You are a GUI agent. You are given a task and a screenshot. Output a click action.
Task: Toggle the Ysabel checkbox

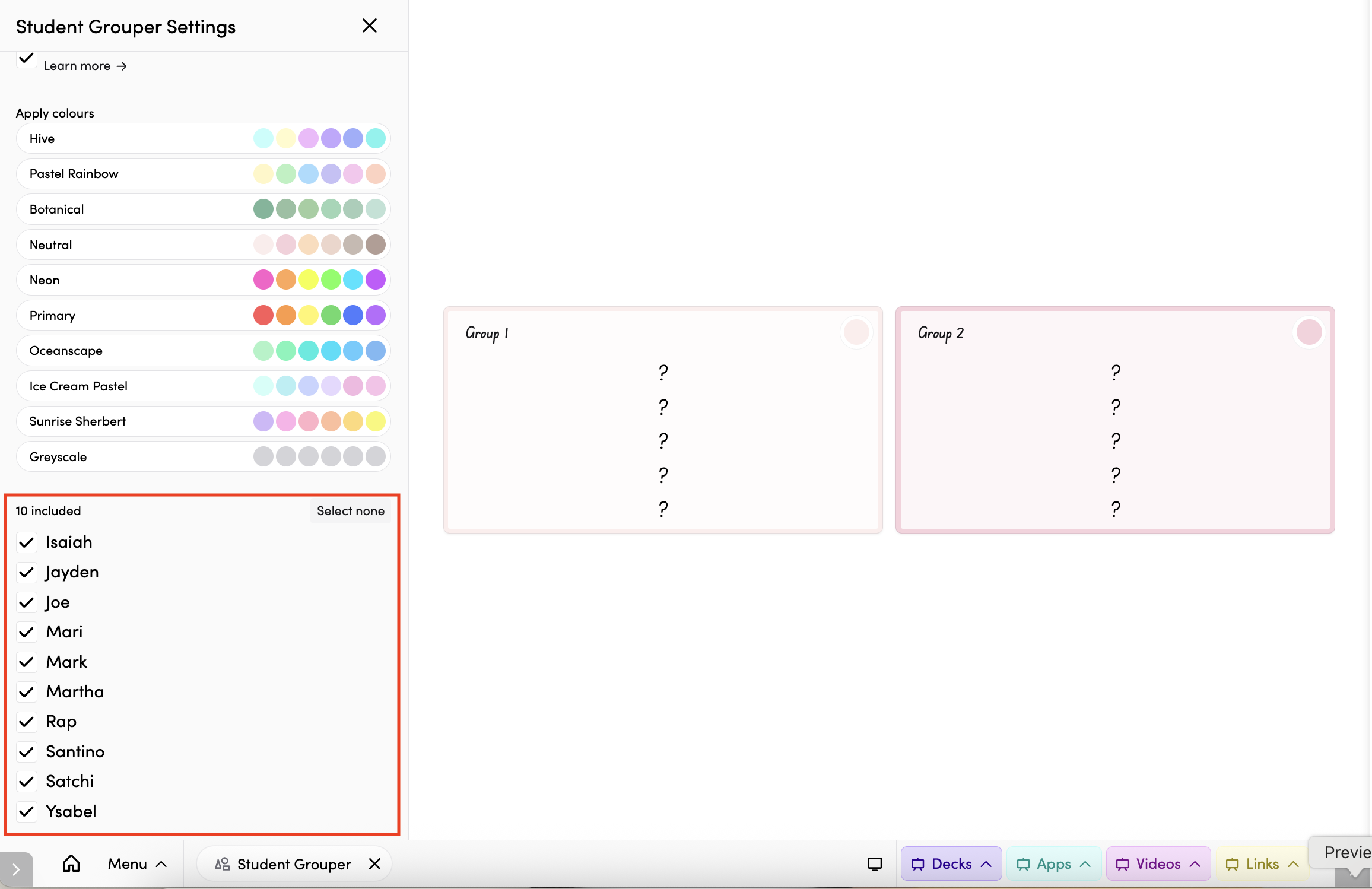click(26, 811)
